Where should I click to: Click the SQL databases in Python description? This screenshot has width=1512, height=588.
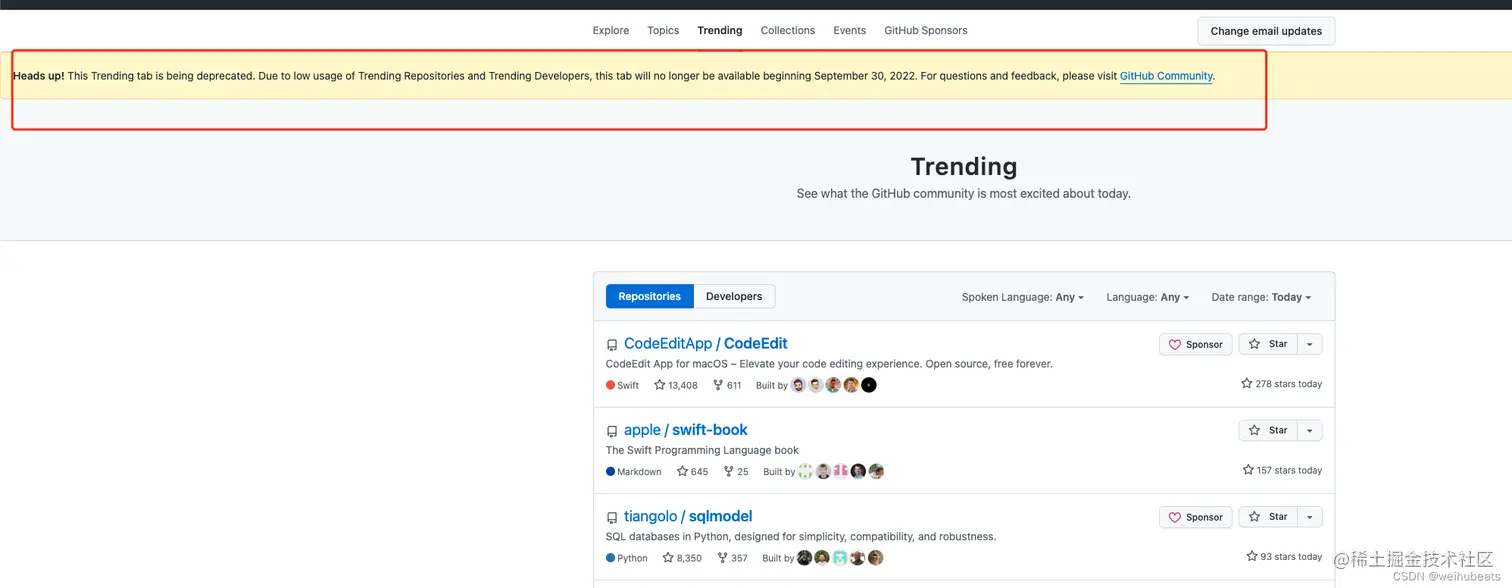tap(801, 536)
